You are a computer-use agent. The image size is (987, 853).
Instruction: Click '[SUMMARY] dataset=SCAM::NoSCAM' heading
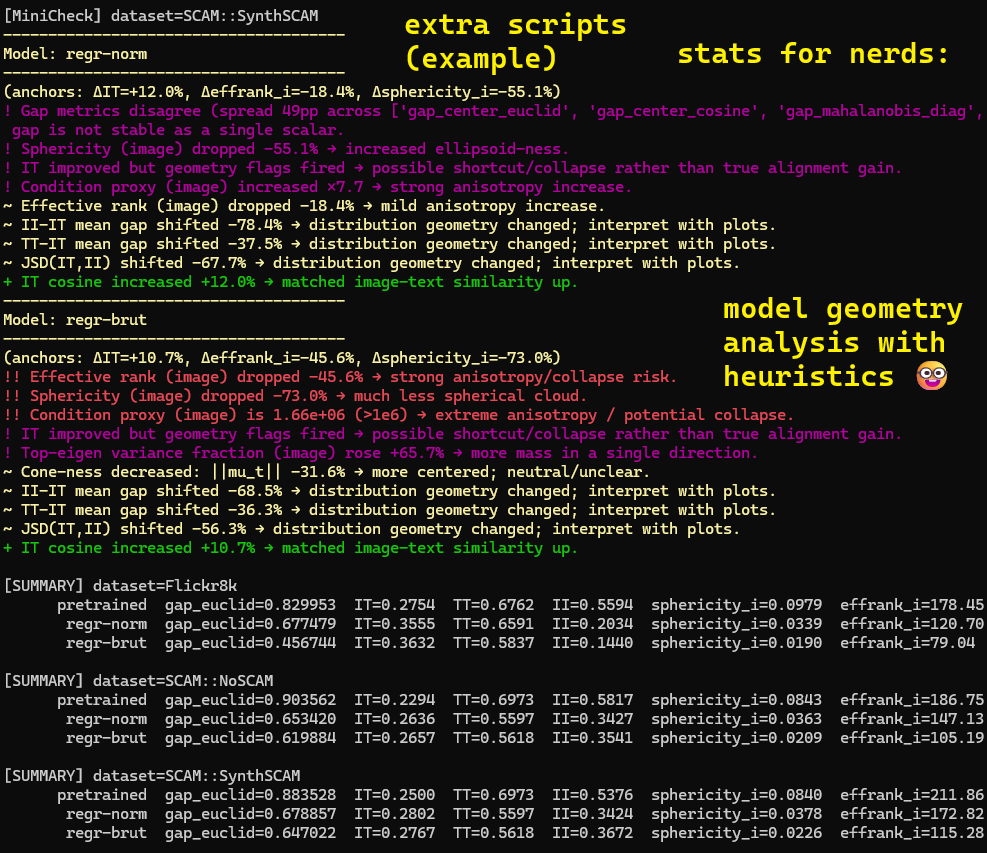138,681
